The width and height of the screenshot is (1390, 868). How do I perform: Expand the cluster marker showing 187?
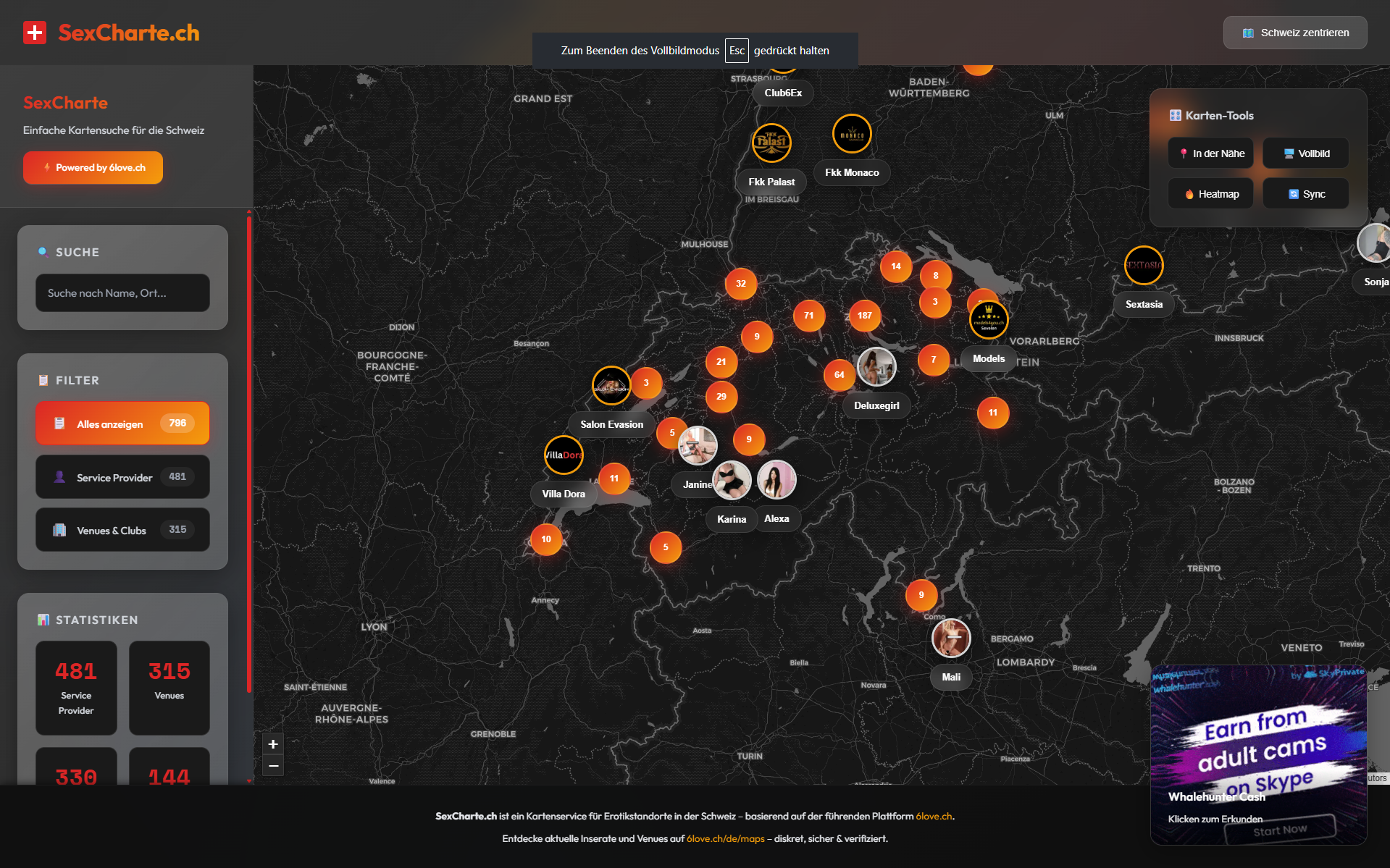[864, 316]
